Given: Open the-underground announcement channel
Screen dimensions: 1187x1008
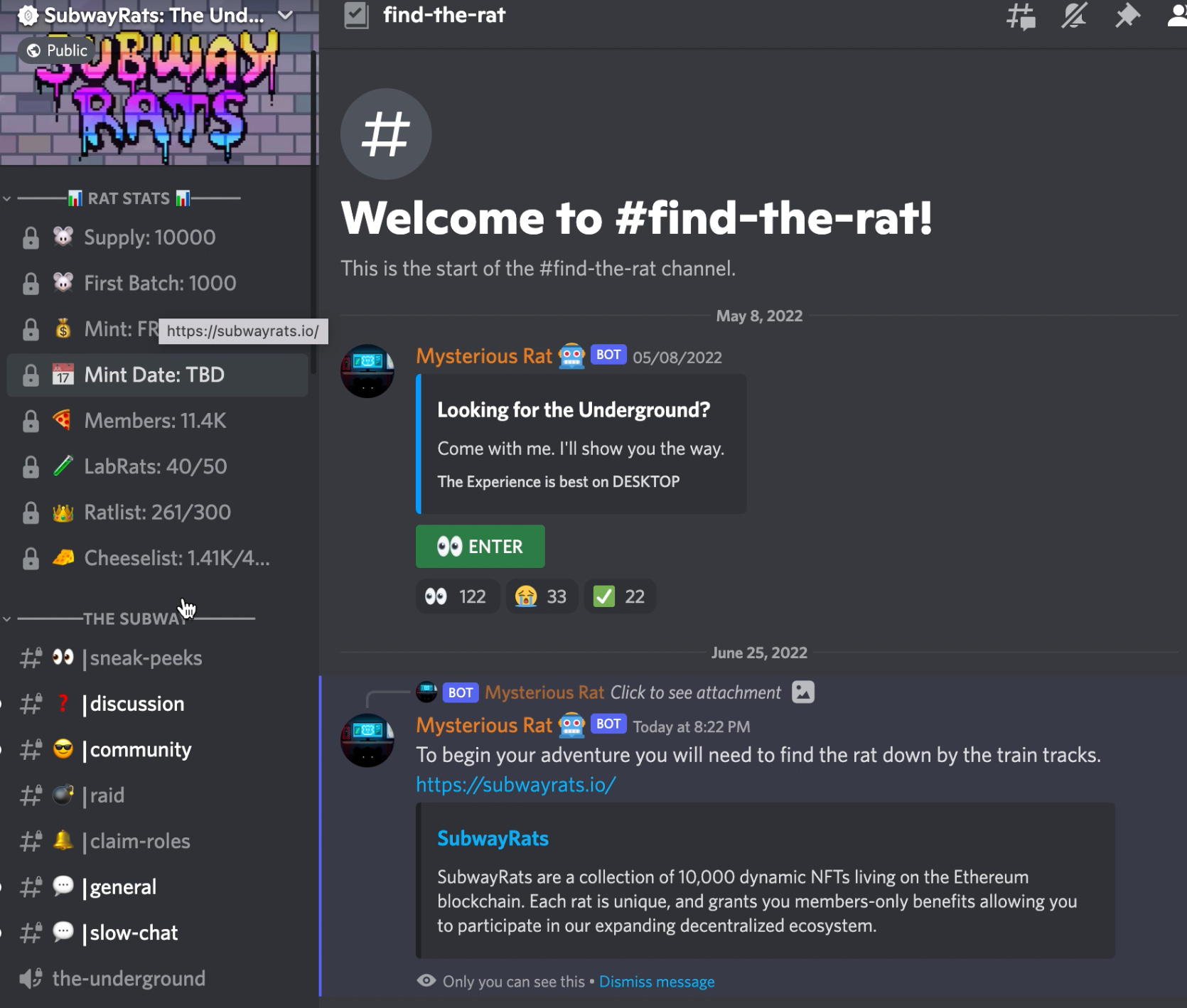Looking at the screenshot, I should (x=158, y=979).
